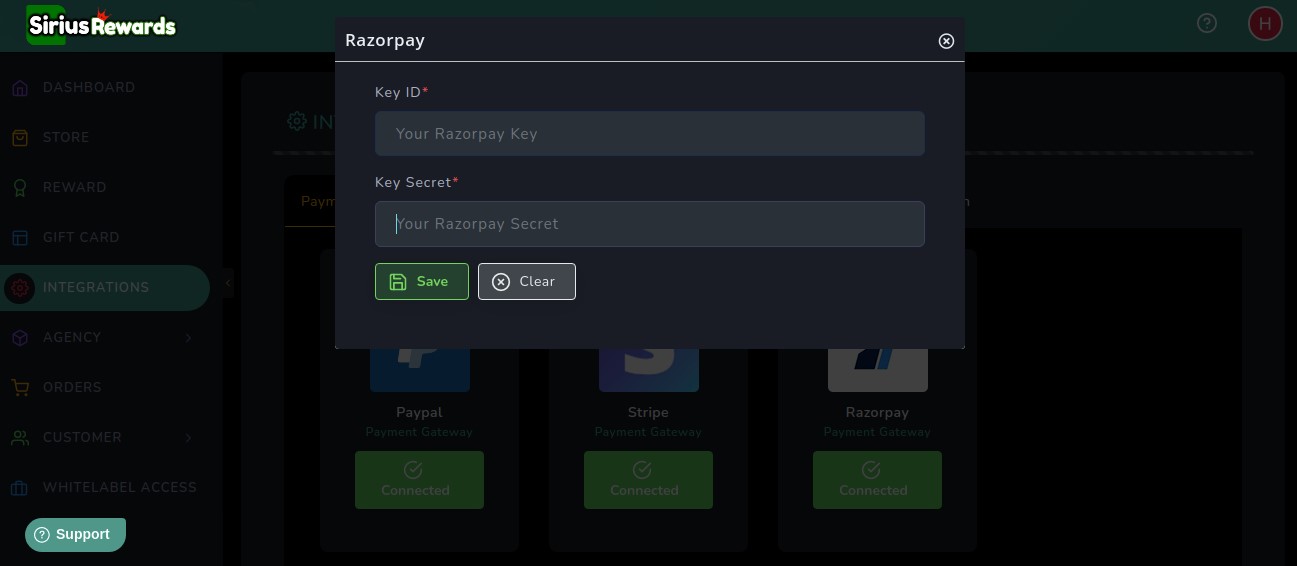Expand the Agency submenu chevron
The height and width of the screenshot is (566, 1297).
[x=188, y=338]
